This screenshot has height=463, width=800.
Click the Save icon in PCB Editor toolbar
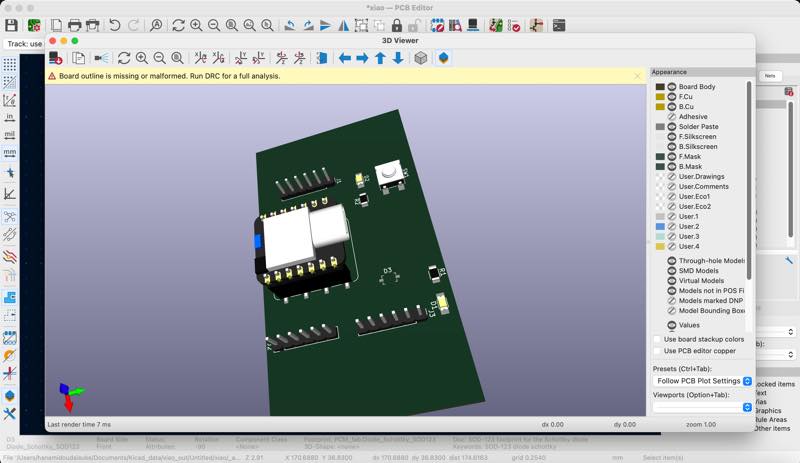(x=11, y=25)
